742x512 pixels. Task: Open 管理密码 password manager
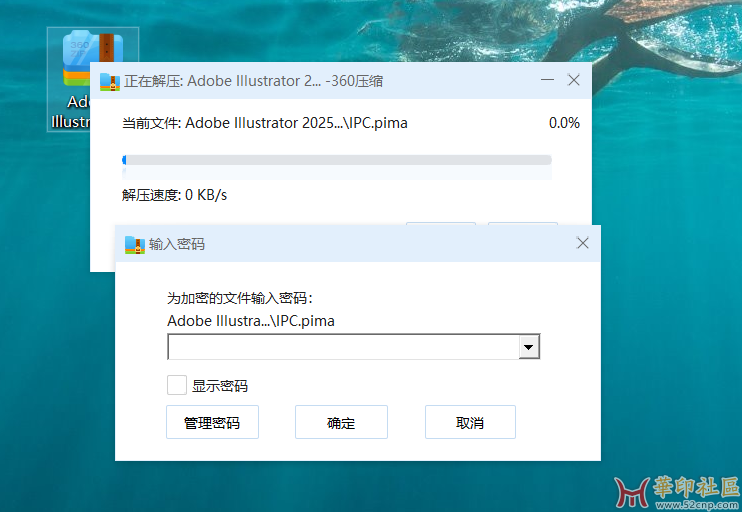[212, 422]
